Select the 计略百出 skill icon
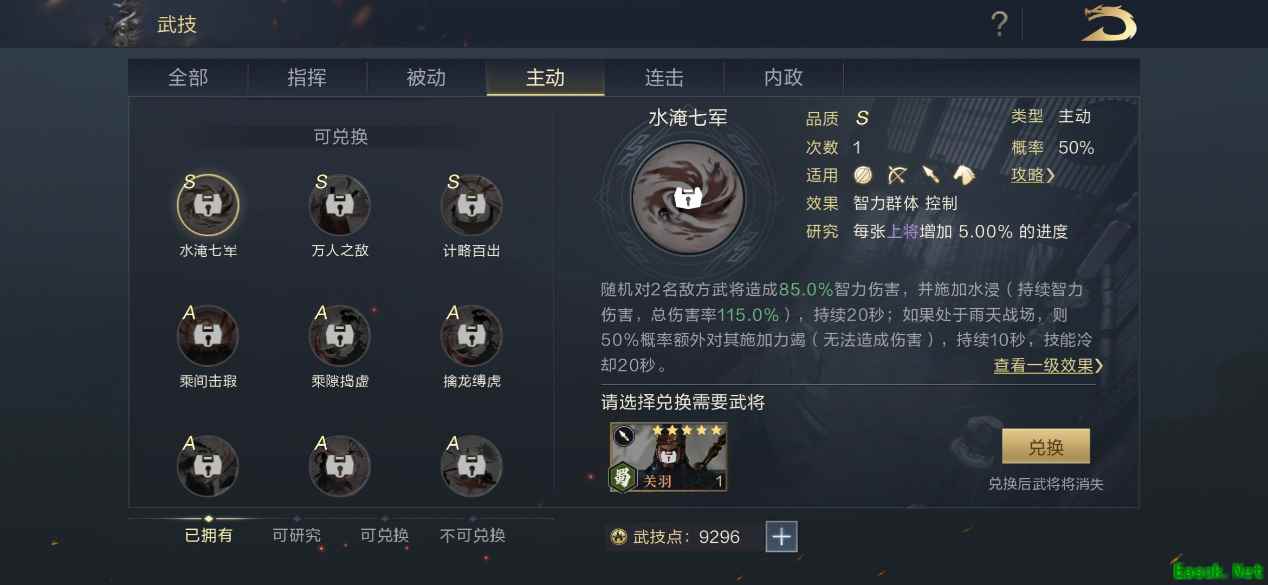Screen dimensions: 1268x585 pos(471,204)
